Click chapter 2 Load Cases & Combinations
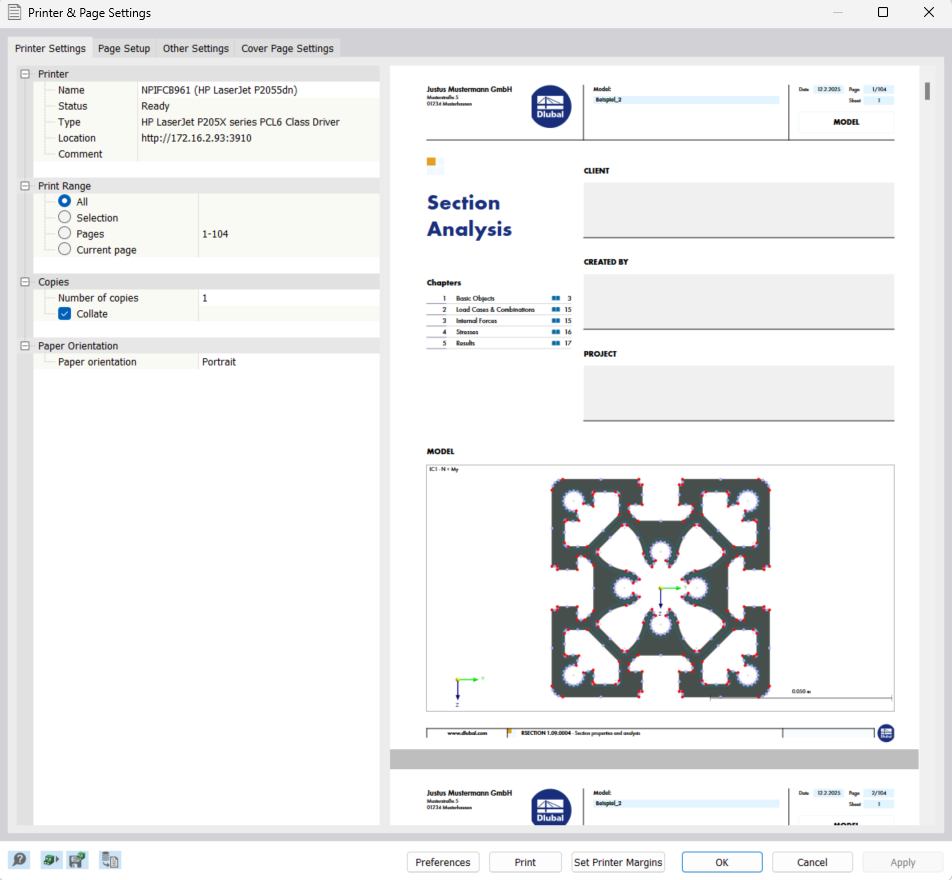The image size is (952, 880). coord(498,309)
